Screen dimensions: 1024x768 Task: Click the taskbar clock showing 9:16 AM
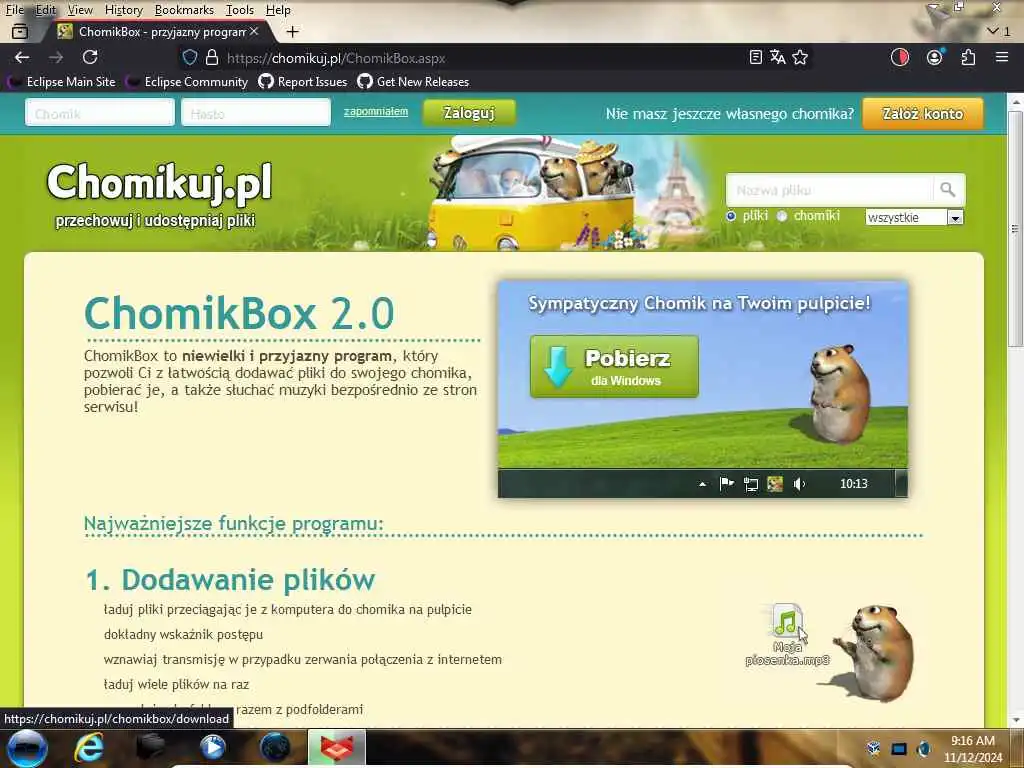click(x=972, y=748)
